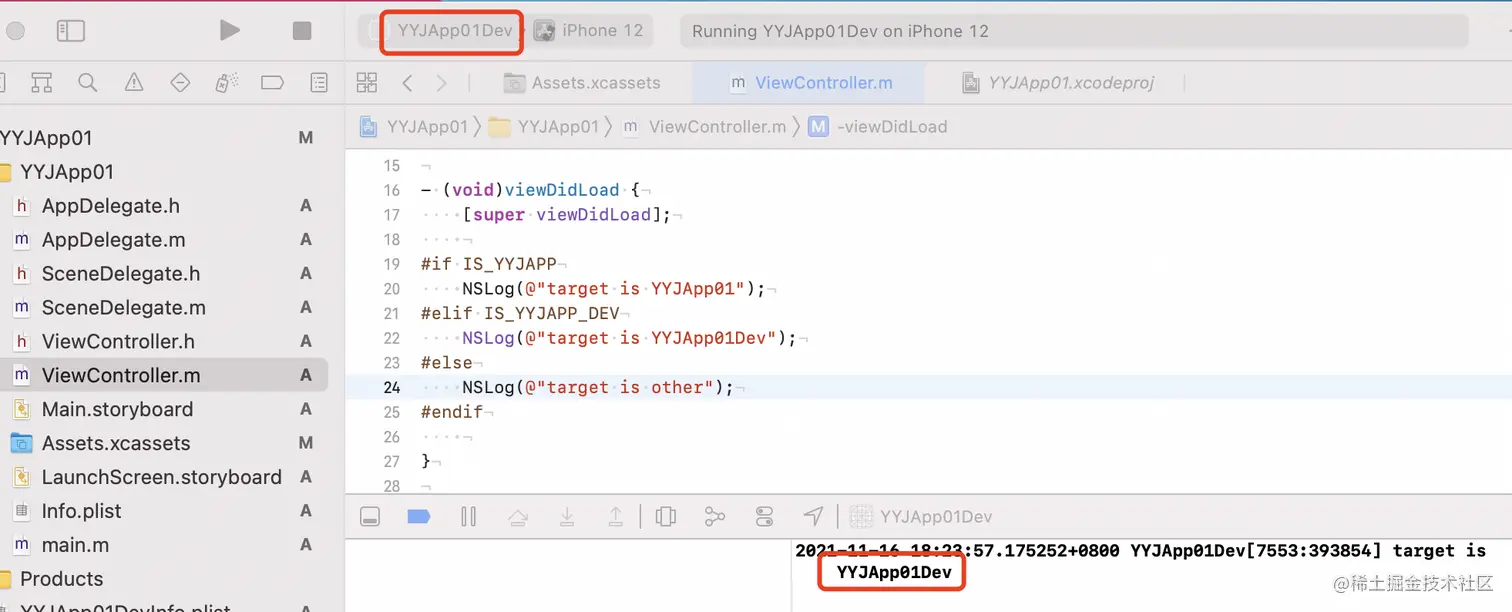Open Simulate Location menu

click(x=813, y=517)
